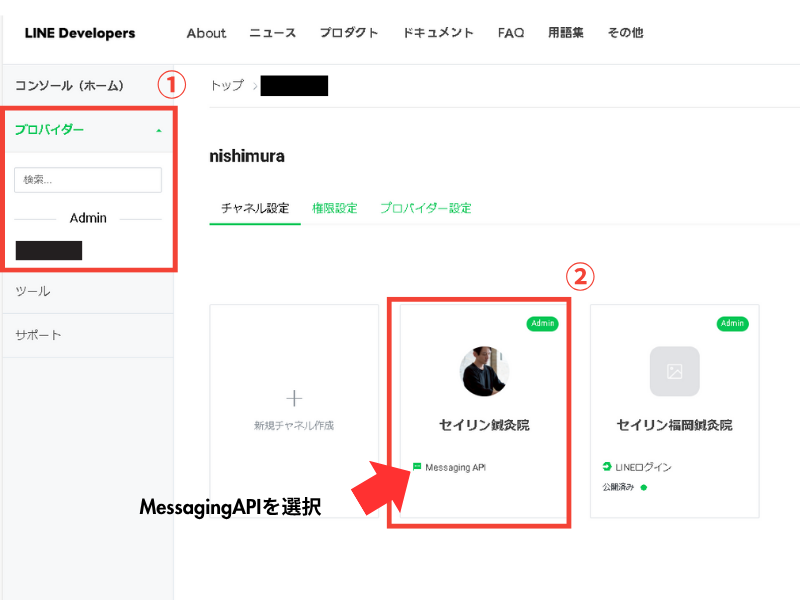The height and width of the screenshot is (600, 800).
Task: Click the セイリン鍼灸院 profile avatar
Action: coord(485,371)
